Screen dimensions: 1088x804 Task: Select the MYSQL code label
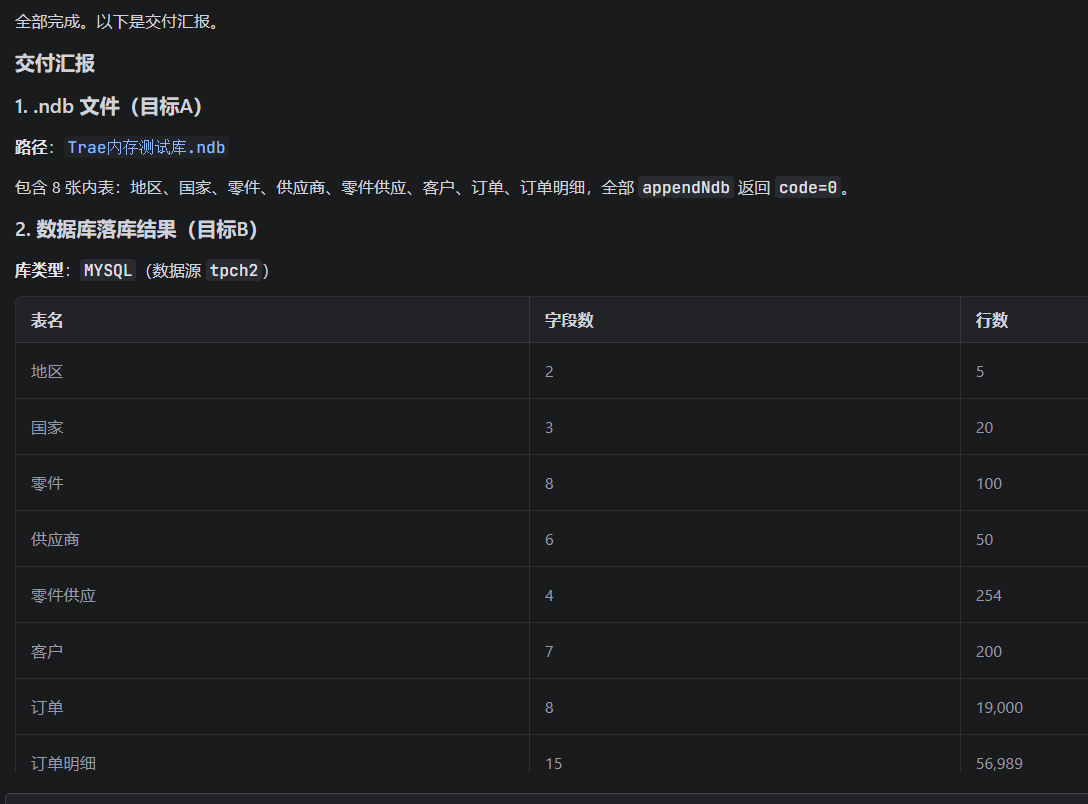[x=108, y=270]
